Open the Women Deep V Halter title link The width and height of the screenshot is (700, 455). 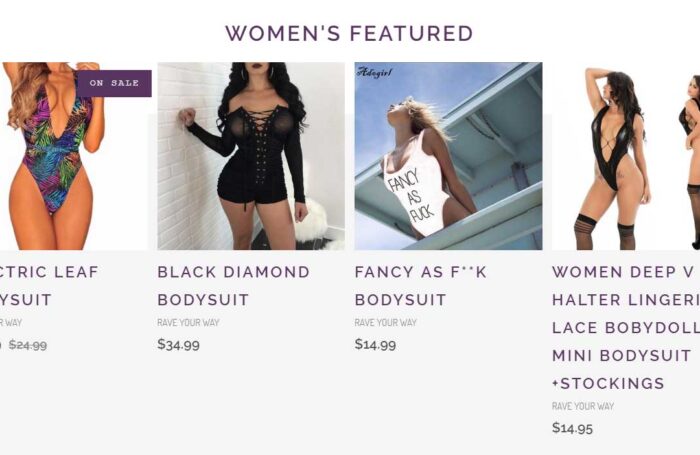626,327
